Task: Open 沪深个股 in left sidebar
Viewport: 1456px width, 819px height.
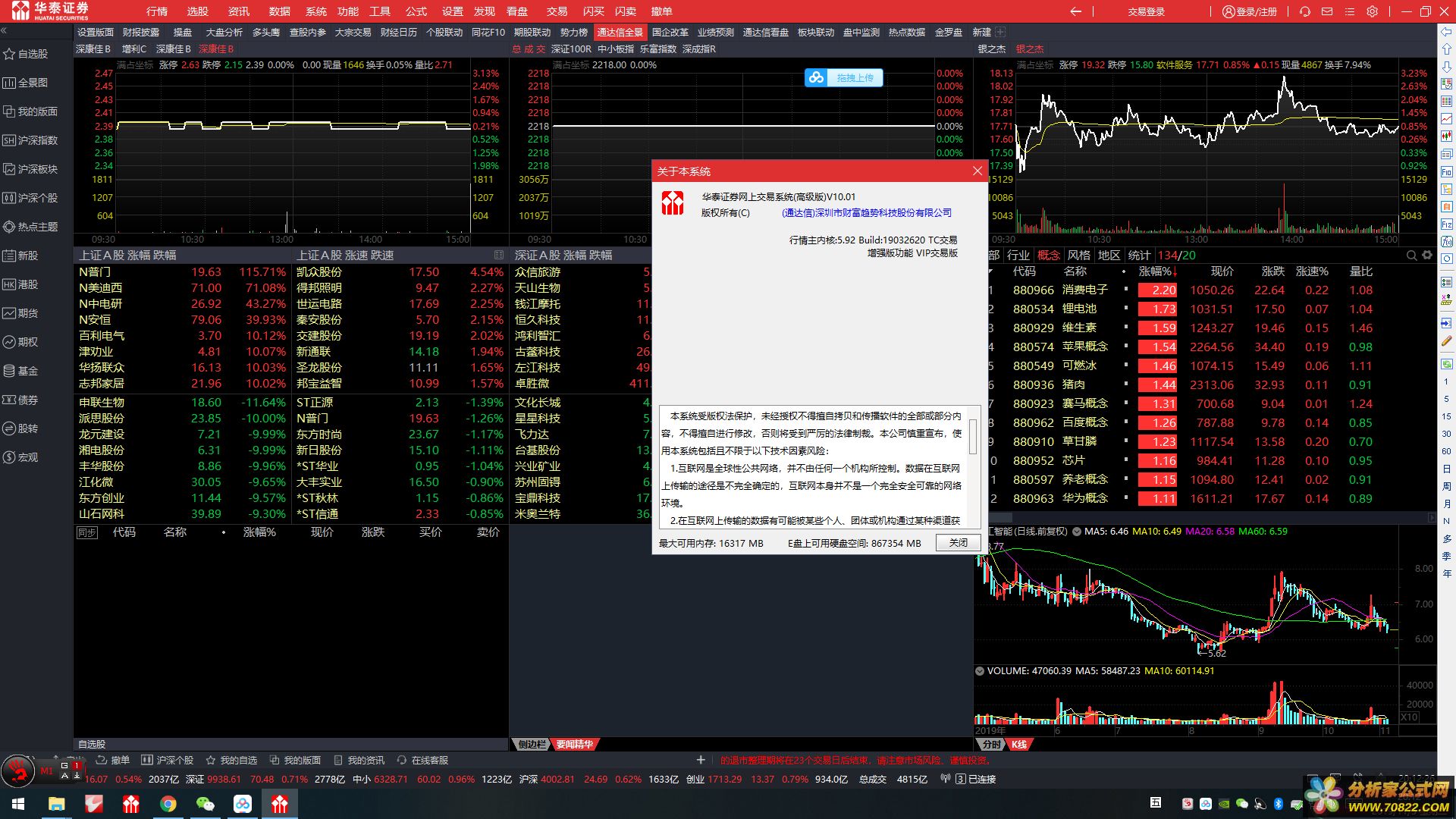Action: click(30, 198)
